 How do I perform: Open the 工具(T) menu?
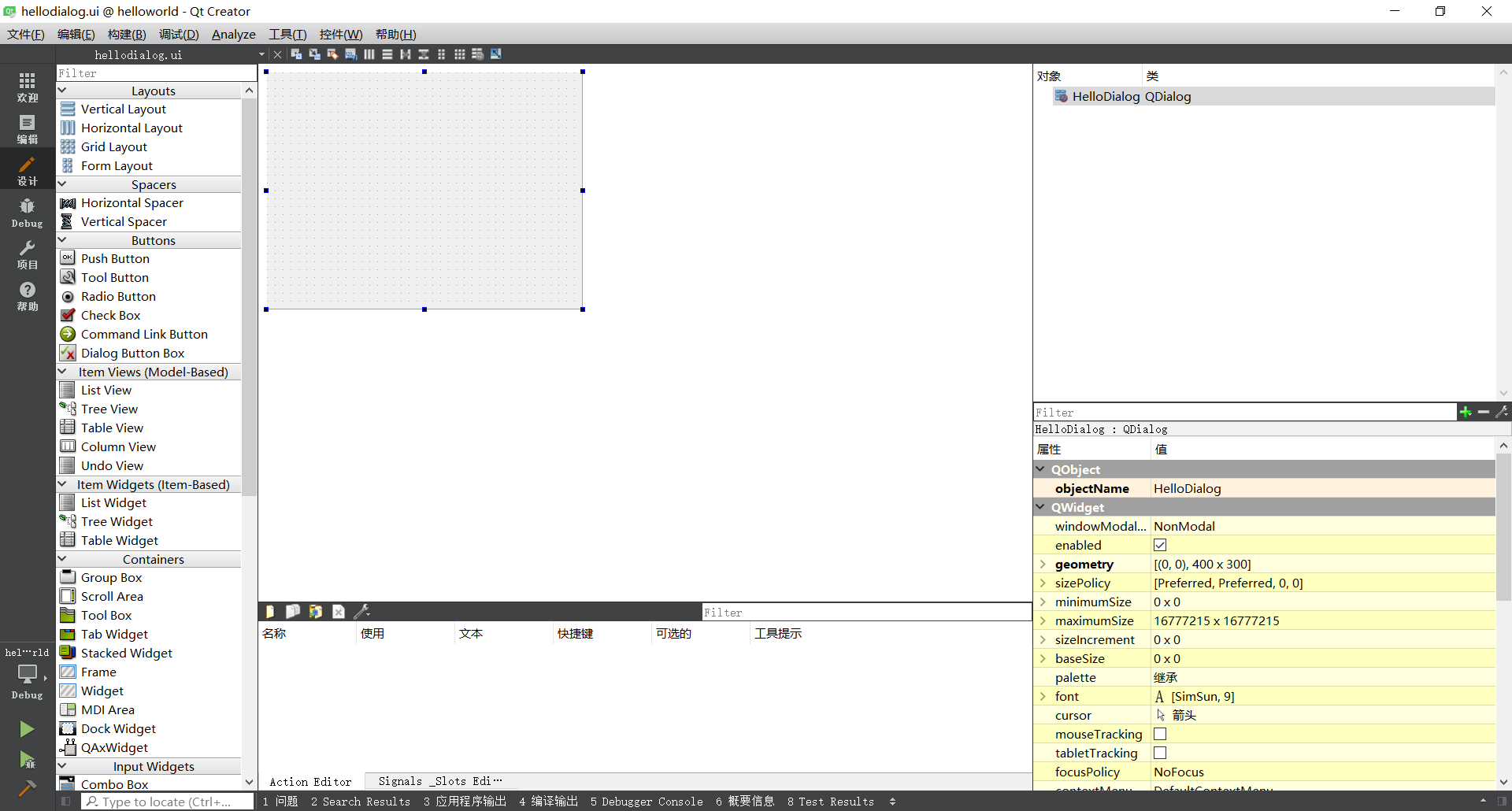[x=287, y=35]
